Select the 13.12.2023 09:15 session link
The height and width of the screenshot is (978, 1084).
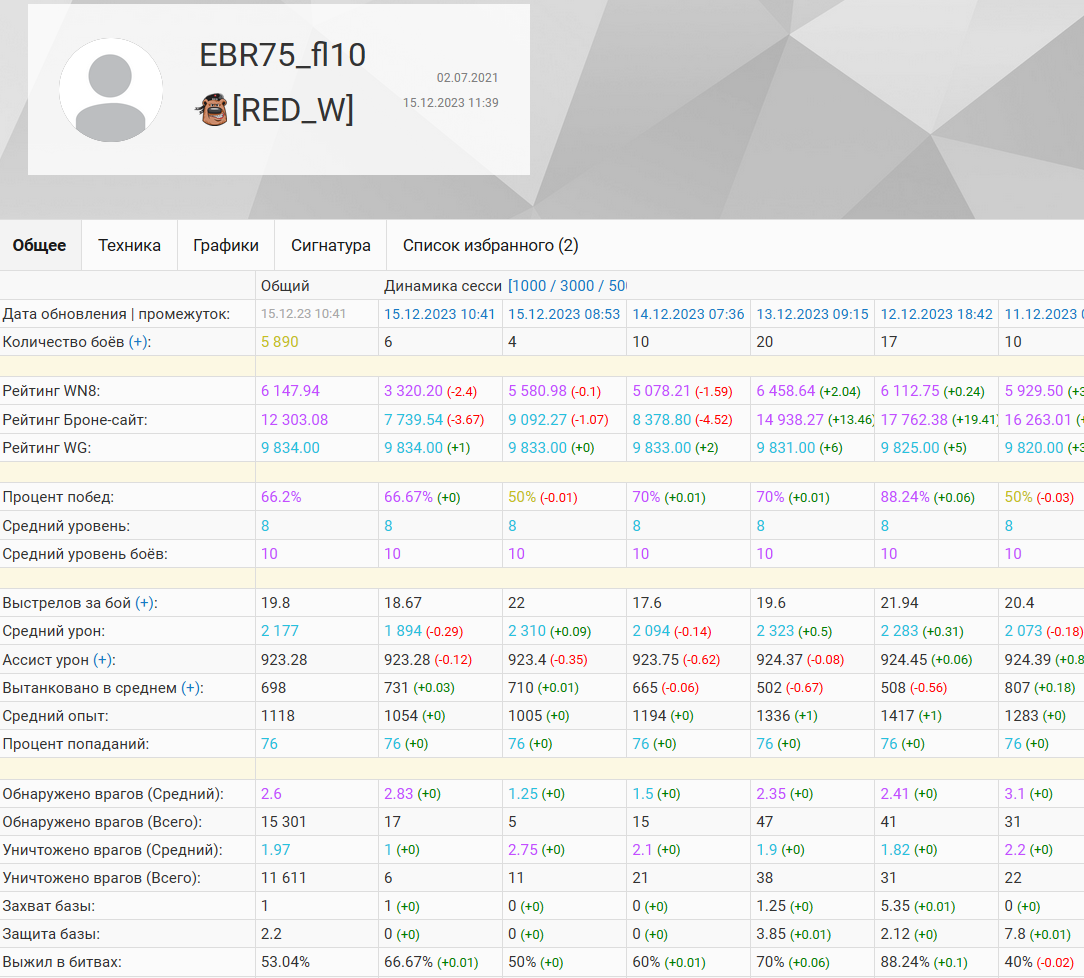tap(812, 314)
